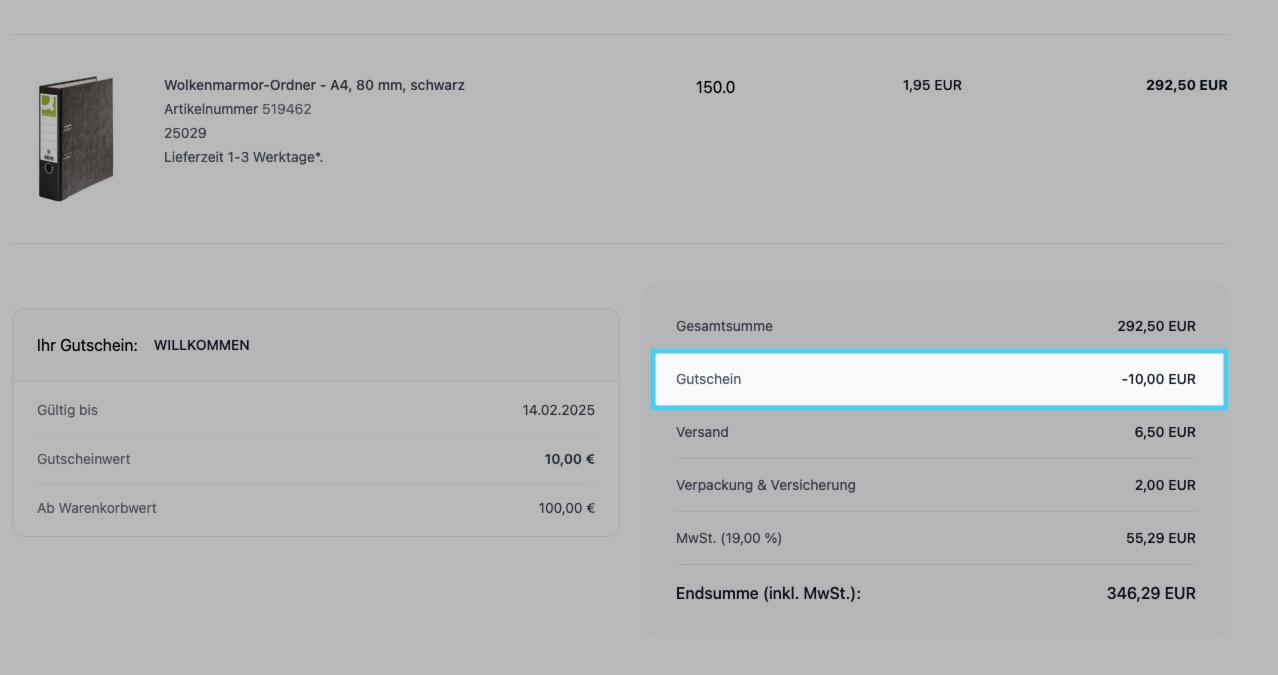Select article number 519462

click(x=286, y=109)
